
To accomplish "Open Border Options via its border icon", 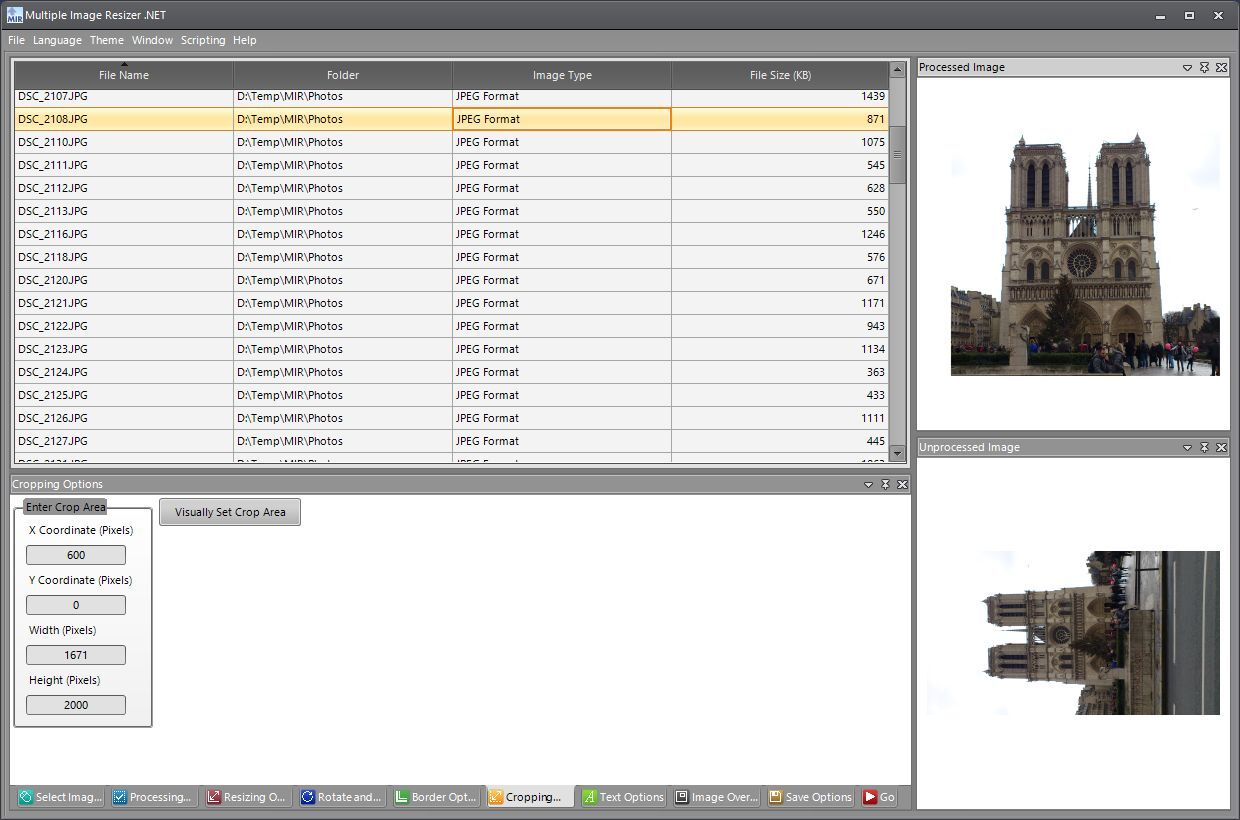I will coord(400,797).
